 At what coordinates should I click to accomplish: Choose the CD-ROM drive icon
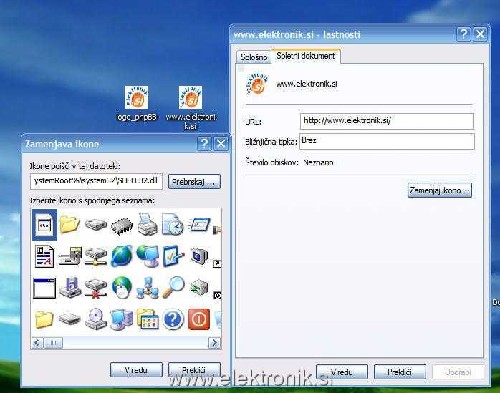[96, 319]
